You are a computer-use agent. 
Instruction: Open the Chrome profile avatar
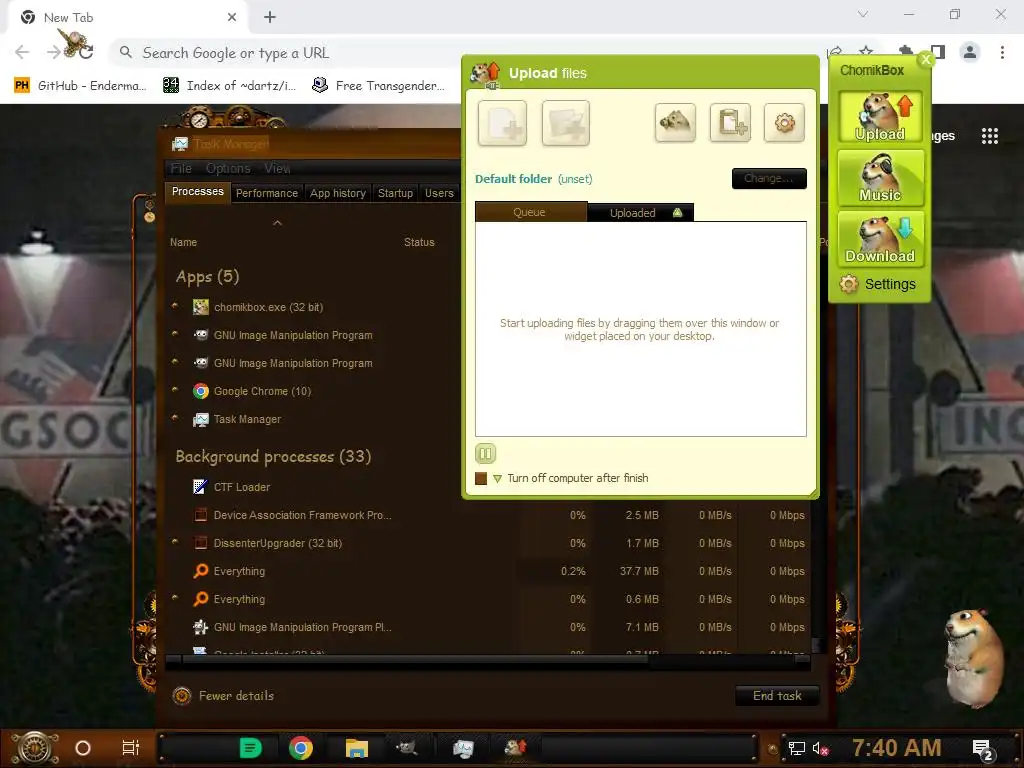click(970, 52)
